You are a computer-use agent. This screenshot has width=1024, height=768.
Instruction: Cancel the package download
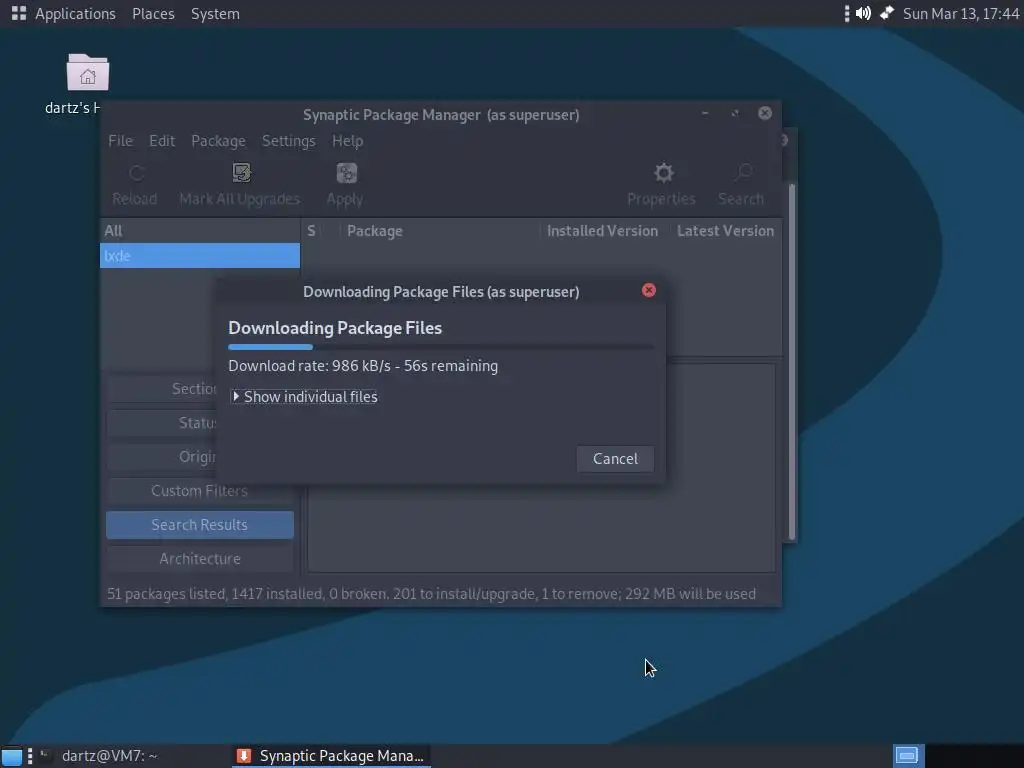(x=615, y=458)
